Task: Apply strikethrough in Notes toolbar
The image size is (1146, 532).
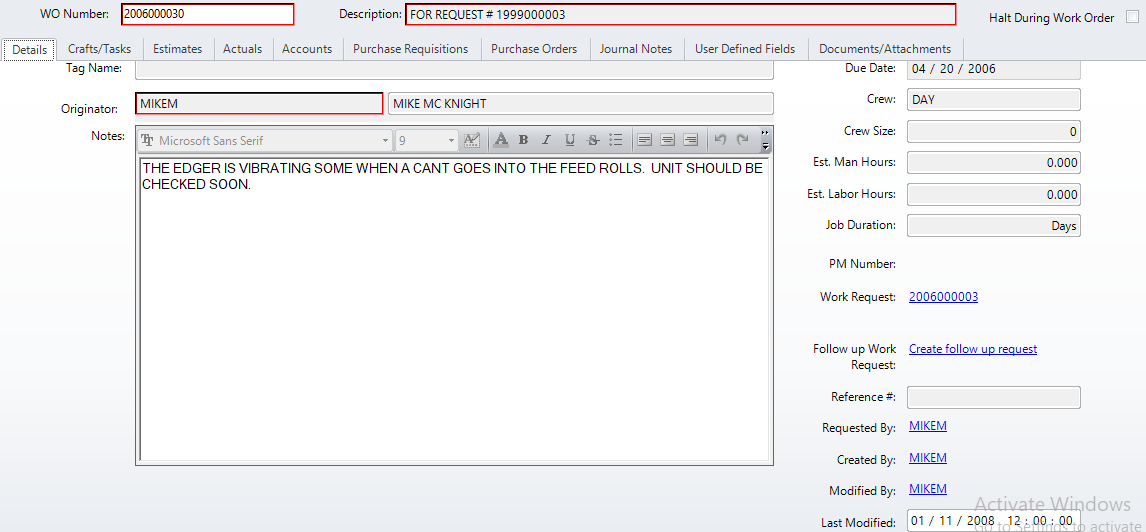Action: click(593, 141)
